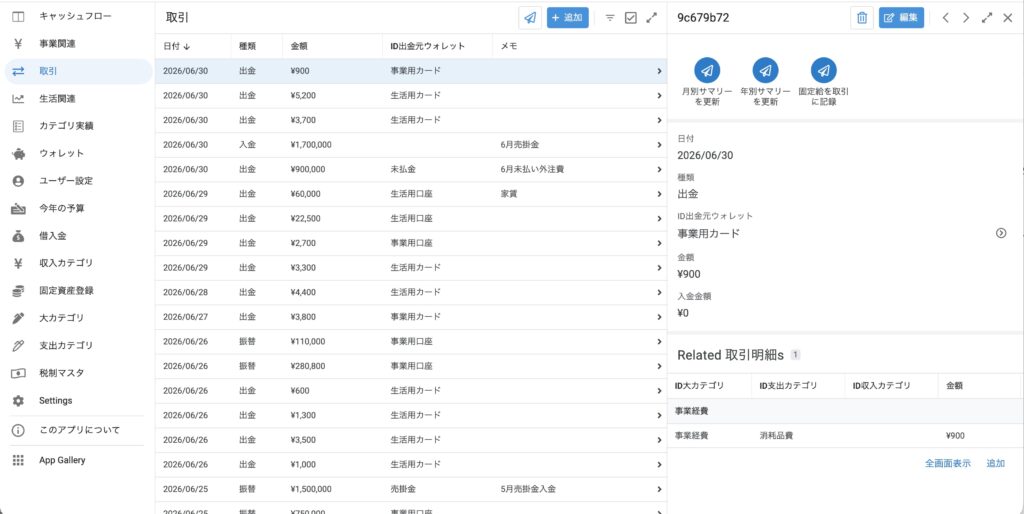Image resolution: width=1024 pixels, height=514 pixels.
Task: Select the ¥3,700 生活用カード row
Action: (411, 120)
